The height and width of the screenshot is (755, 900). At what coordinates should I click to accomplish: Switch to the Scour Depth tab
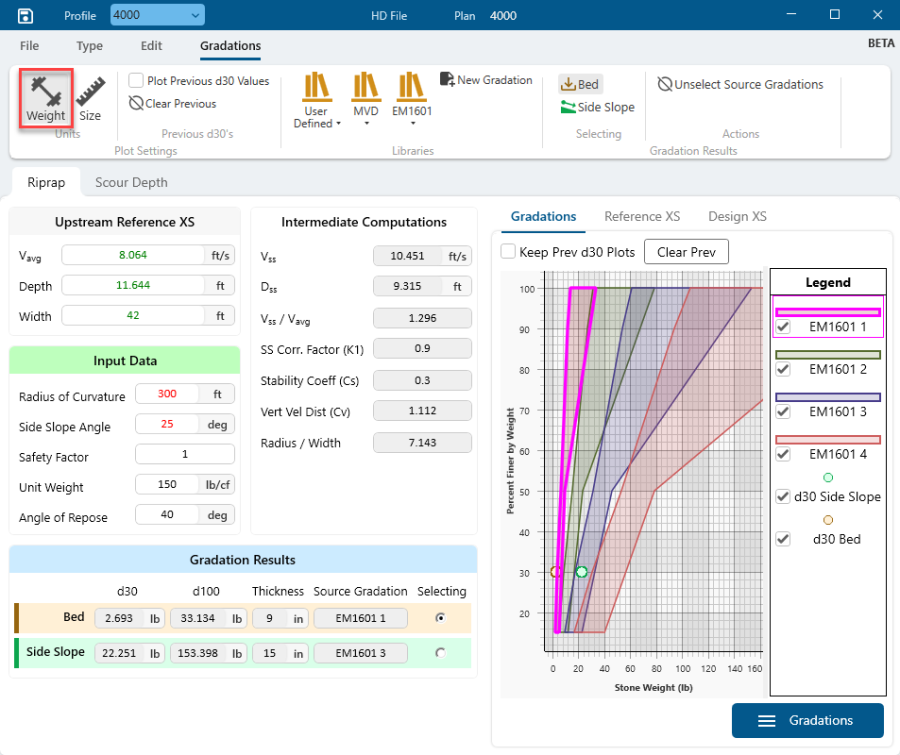(x=131, y=182)
